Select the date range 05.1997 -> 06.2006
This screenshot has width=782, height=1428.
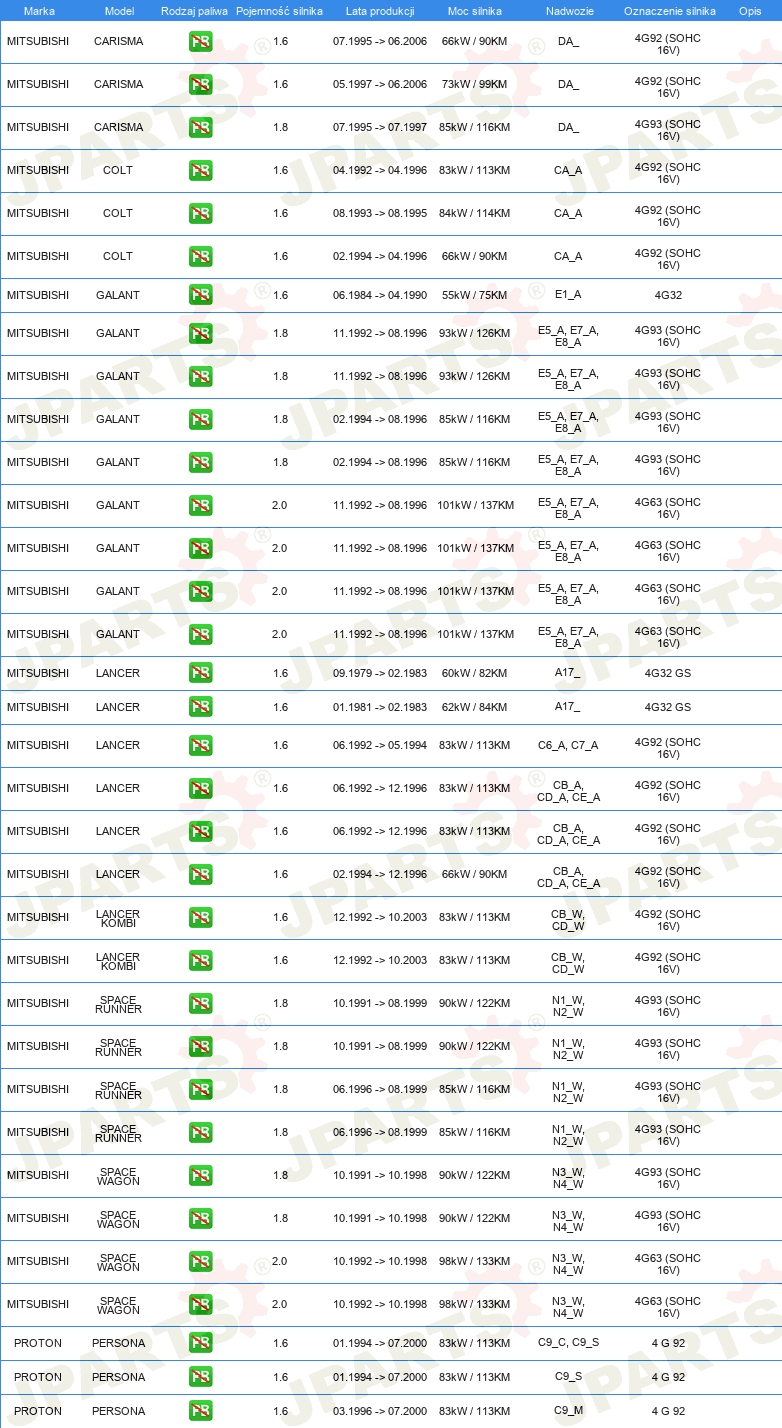click(380, 85)
